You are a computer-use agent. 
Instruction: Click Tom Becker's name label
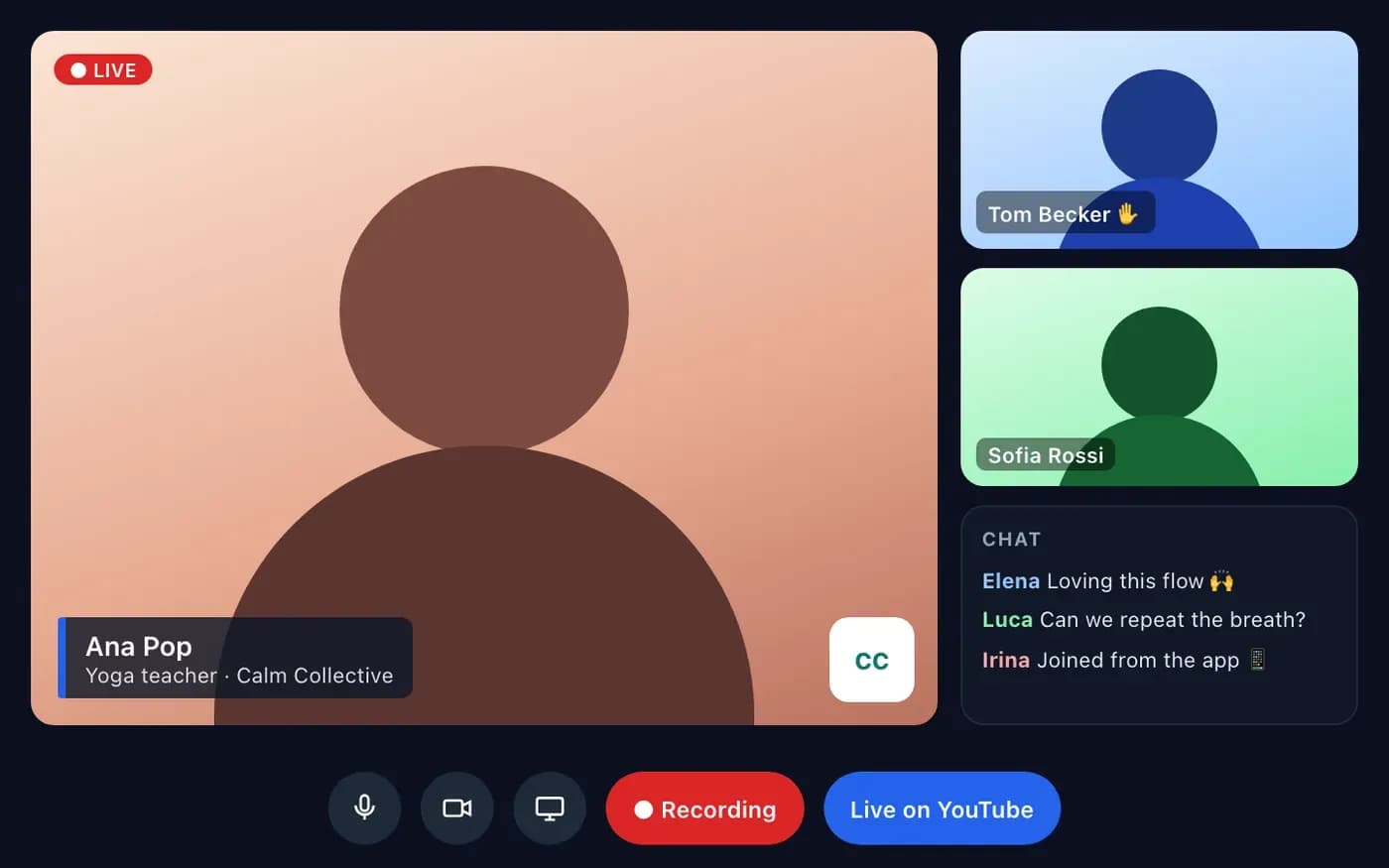point(1066,213)
